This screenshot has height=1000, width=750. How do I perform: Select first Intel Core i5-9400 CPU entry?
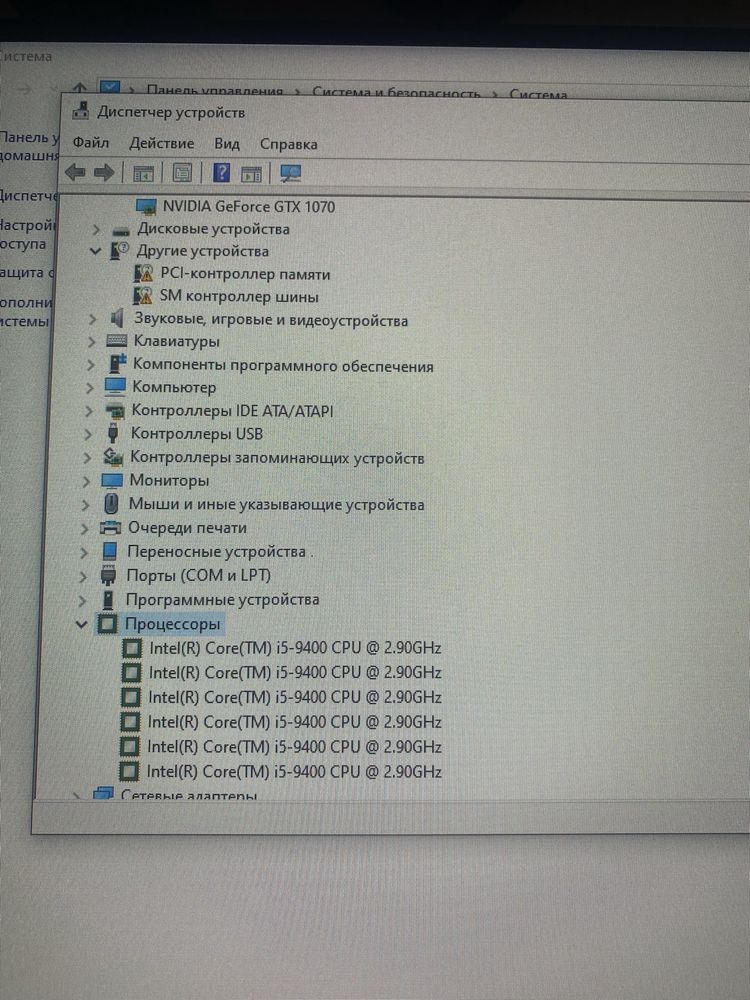295,648
